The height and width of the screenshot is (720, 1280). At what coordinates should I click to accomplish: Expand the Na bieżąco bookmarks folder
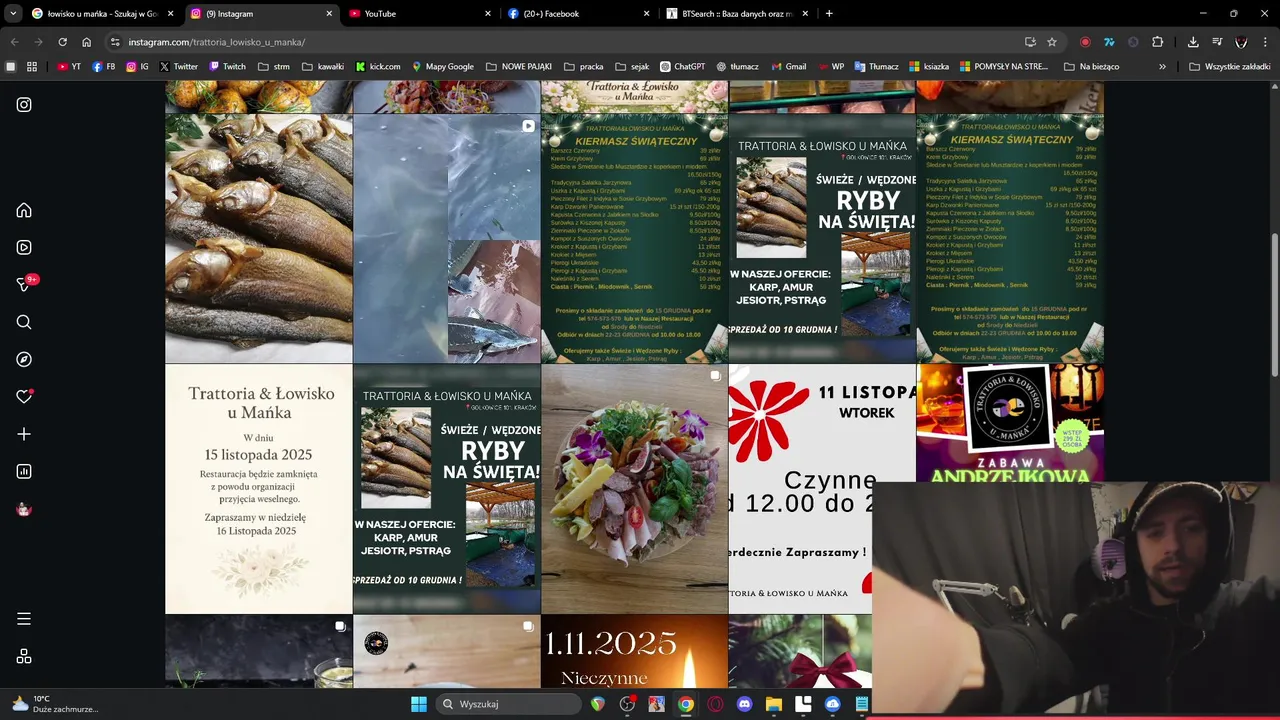click(x=1092, y=67)
